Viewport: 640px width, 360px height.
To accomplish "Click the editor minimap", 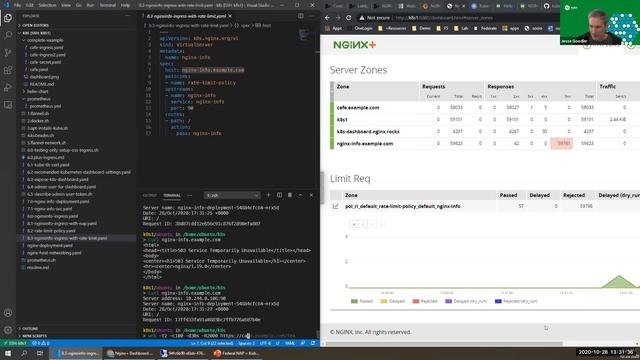I will [304, 36].
